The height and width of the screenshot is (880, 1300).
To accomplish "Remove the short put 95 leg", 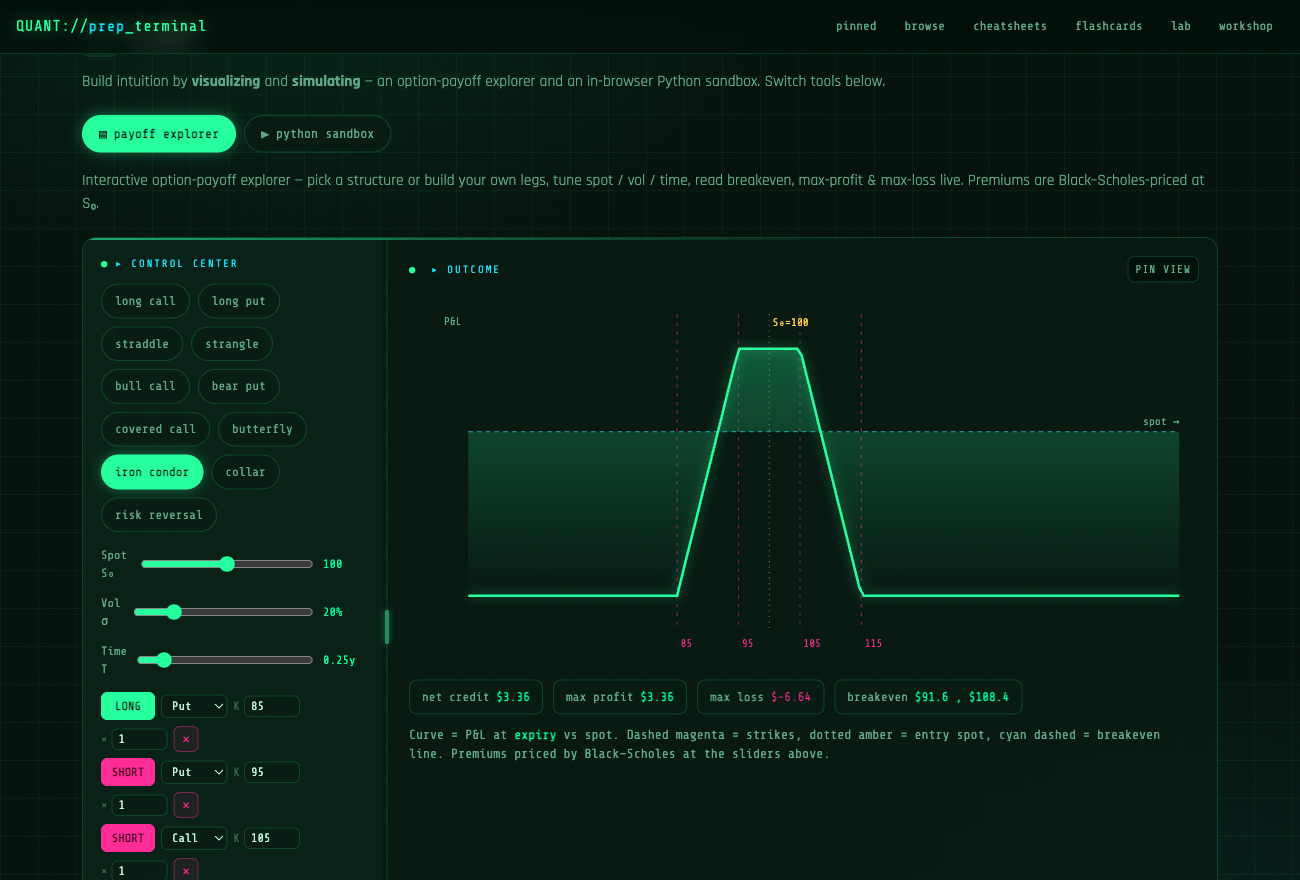I will (x=186, y=805).
